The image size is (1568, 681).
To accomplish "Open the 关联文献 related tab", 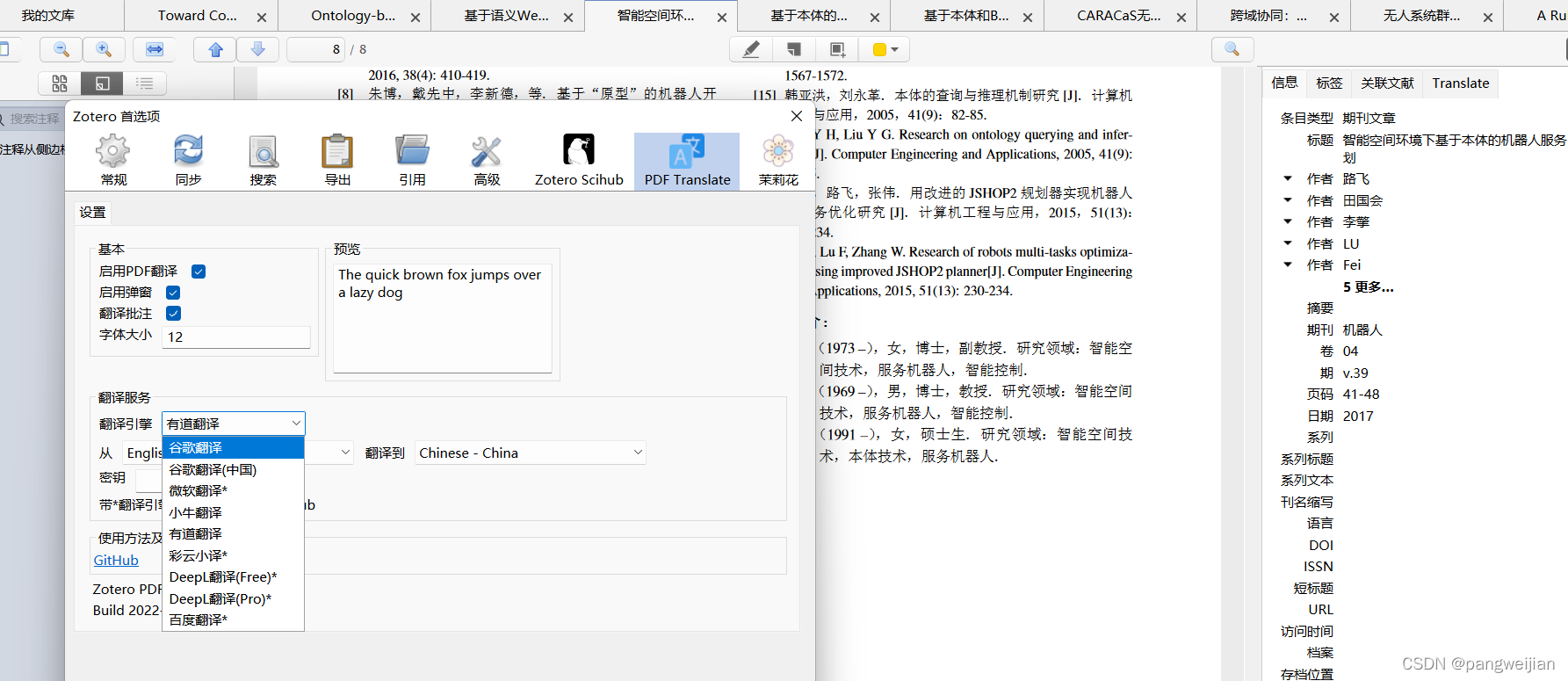I will click(x=1387, y=83).
